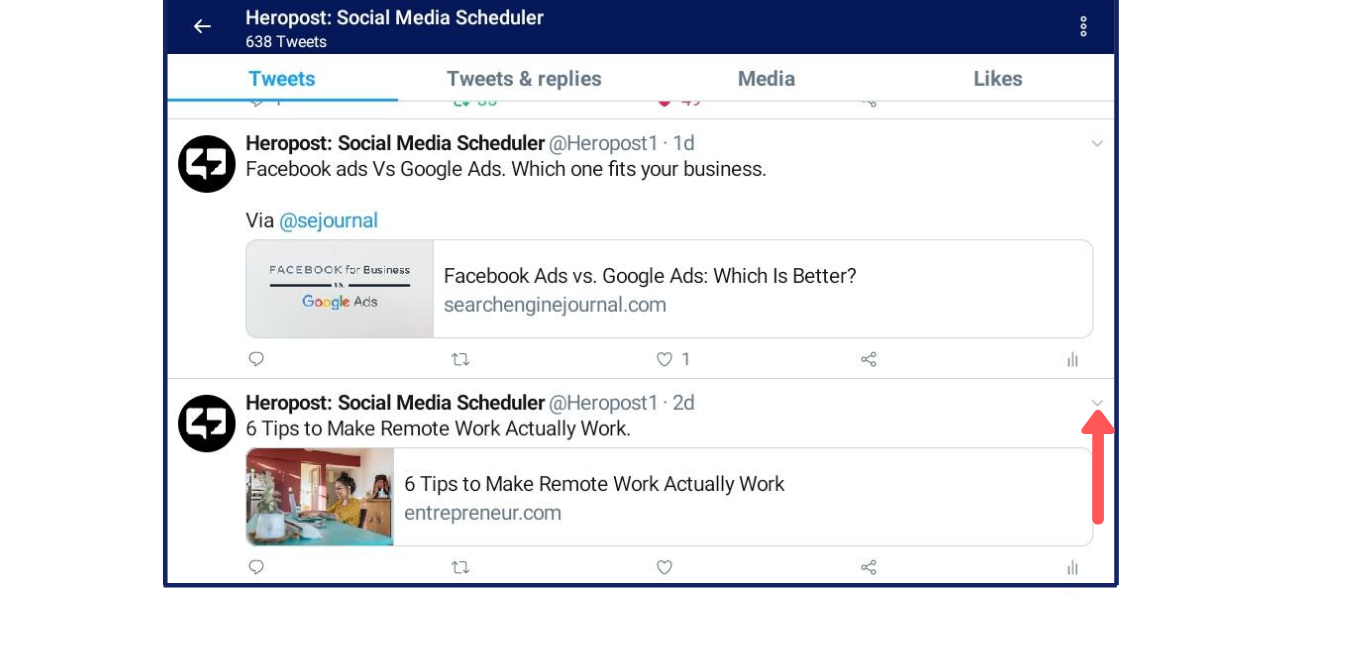
Task: Select the Tweets & replies tab
Action: coord(525,78)
